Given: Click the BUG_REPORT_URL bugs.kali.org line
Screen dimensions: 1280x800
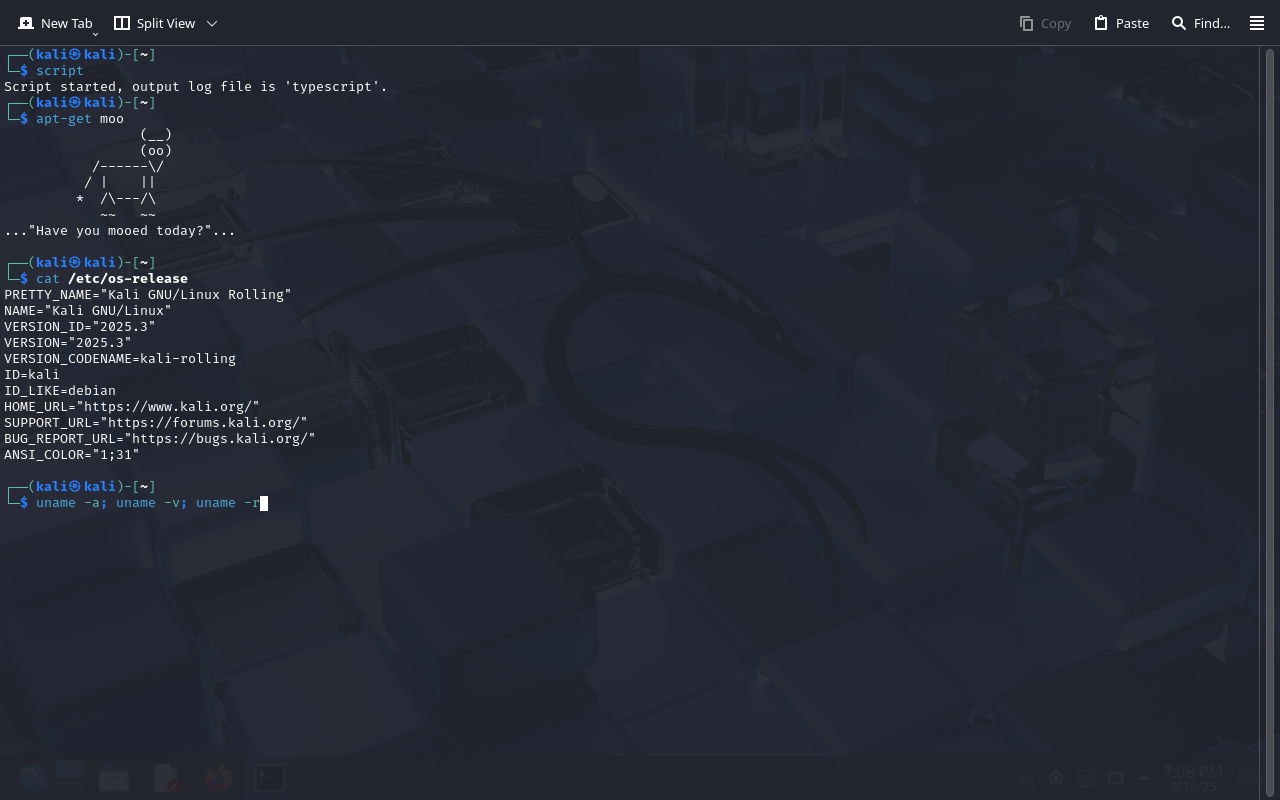Looking at the screenshot, I should 160,439.
